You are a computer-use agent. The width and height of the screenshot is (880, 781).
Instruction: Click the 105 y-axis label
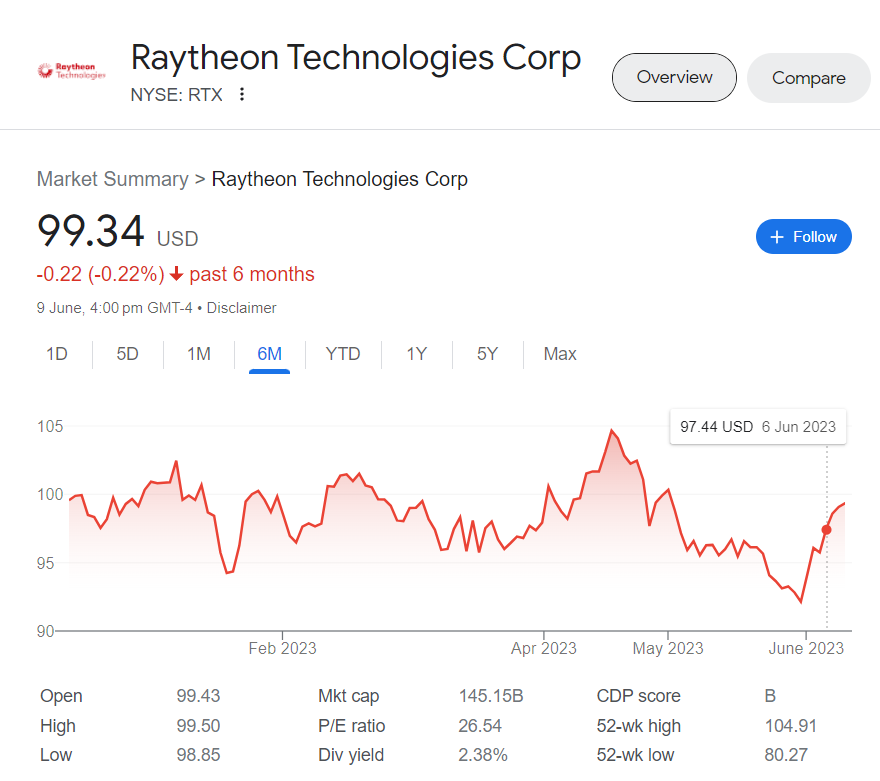pos(50,426)
